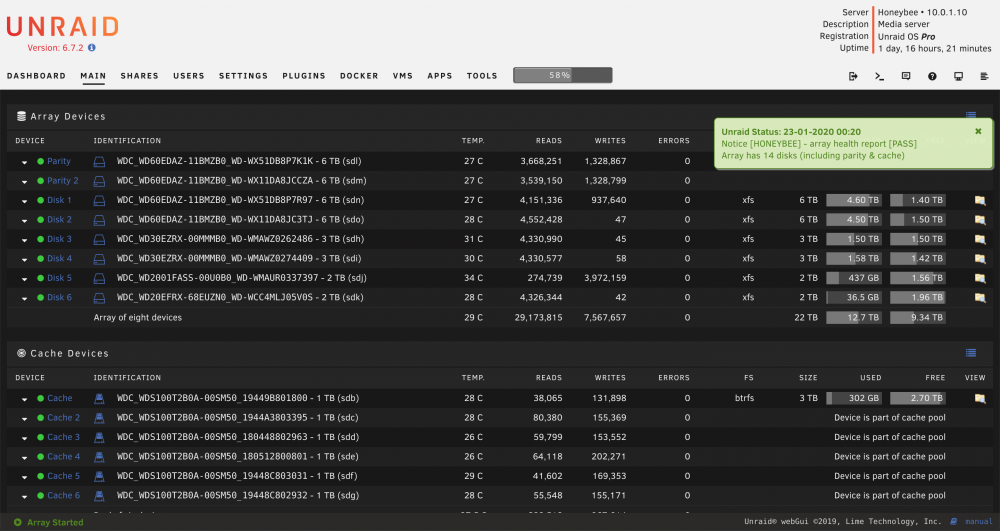1000x531 pixels.
Task: Expand the Disk 1 row dropdown arrow
Action: coord(24,201)
